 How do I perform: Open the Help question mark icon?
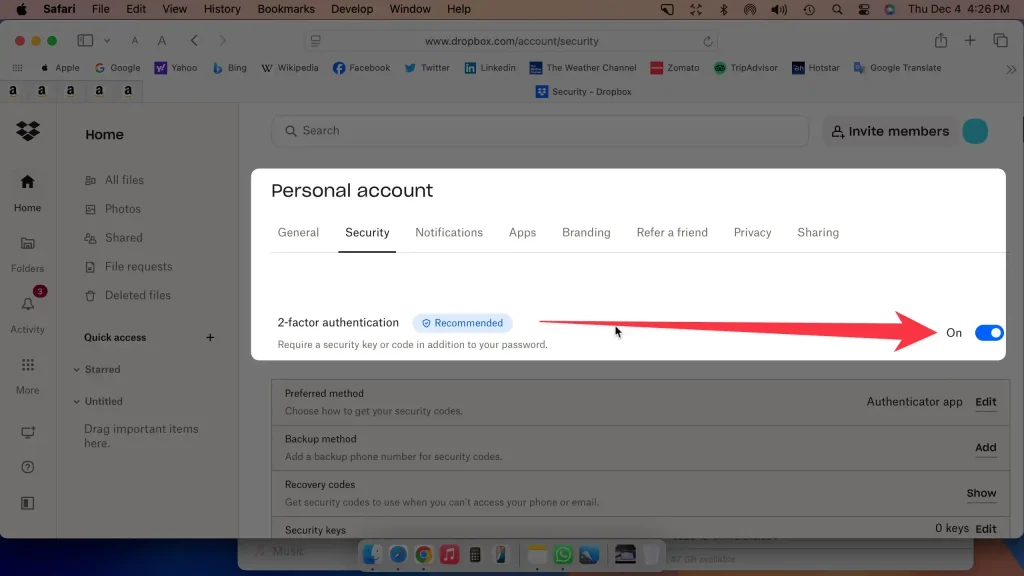(27, 466)
